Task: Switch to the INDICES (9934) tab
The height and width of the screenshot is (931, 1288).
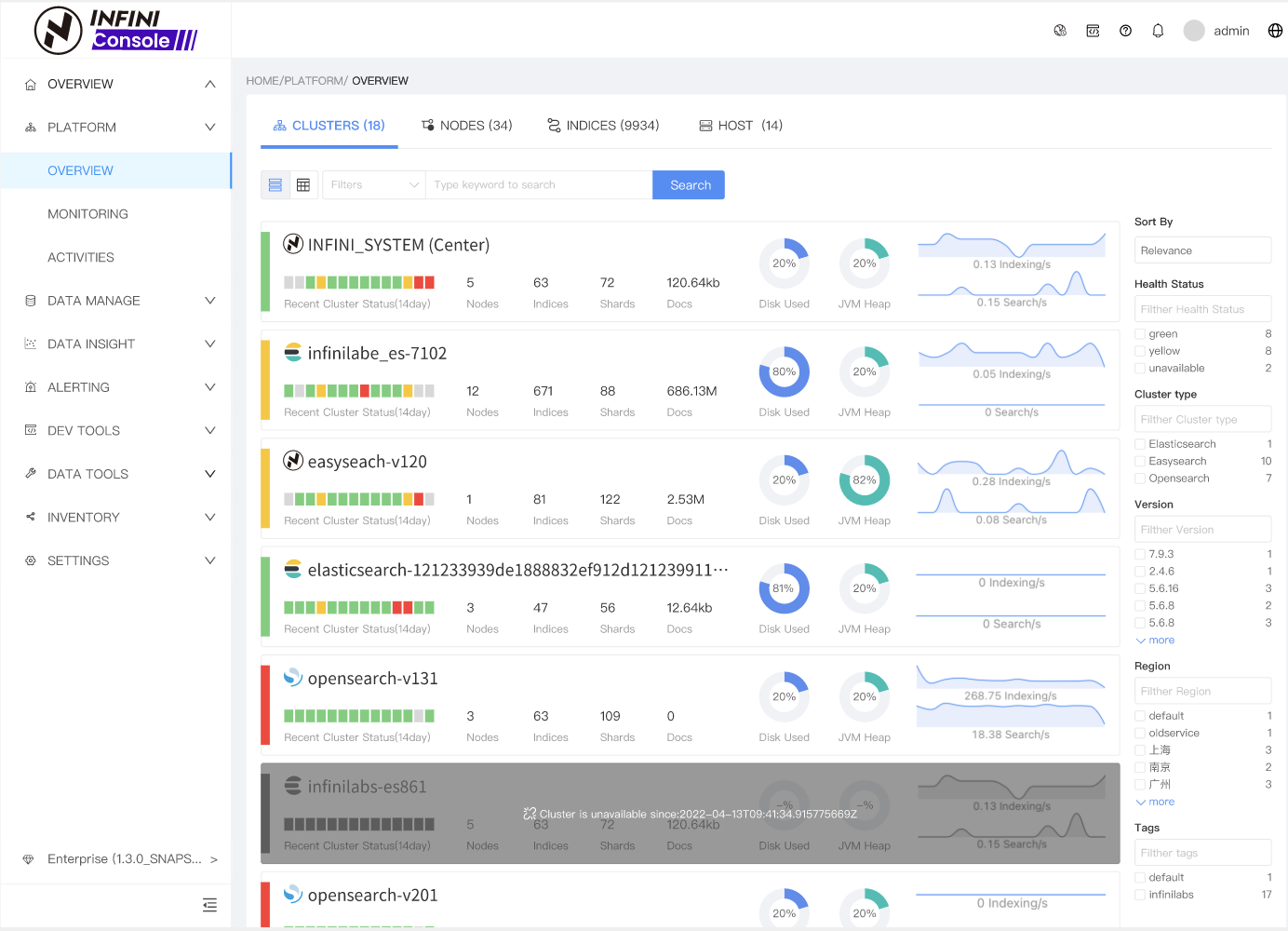Action: coord(603,126)
